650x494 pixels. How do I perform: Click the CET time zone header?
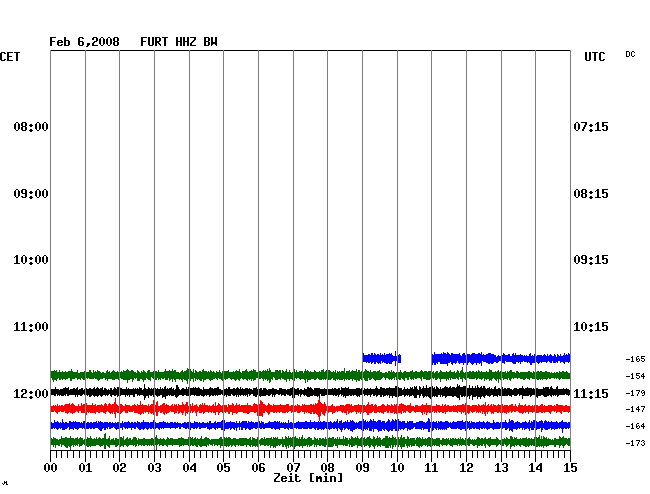click(10, 57)
